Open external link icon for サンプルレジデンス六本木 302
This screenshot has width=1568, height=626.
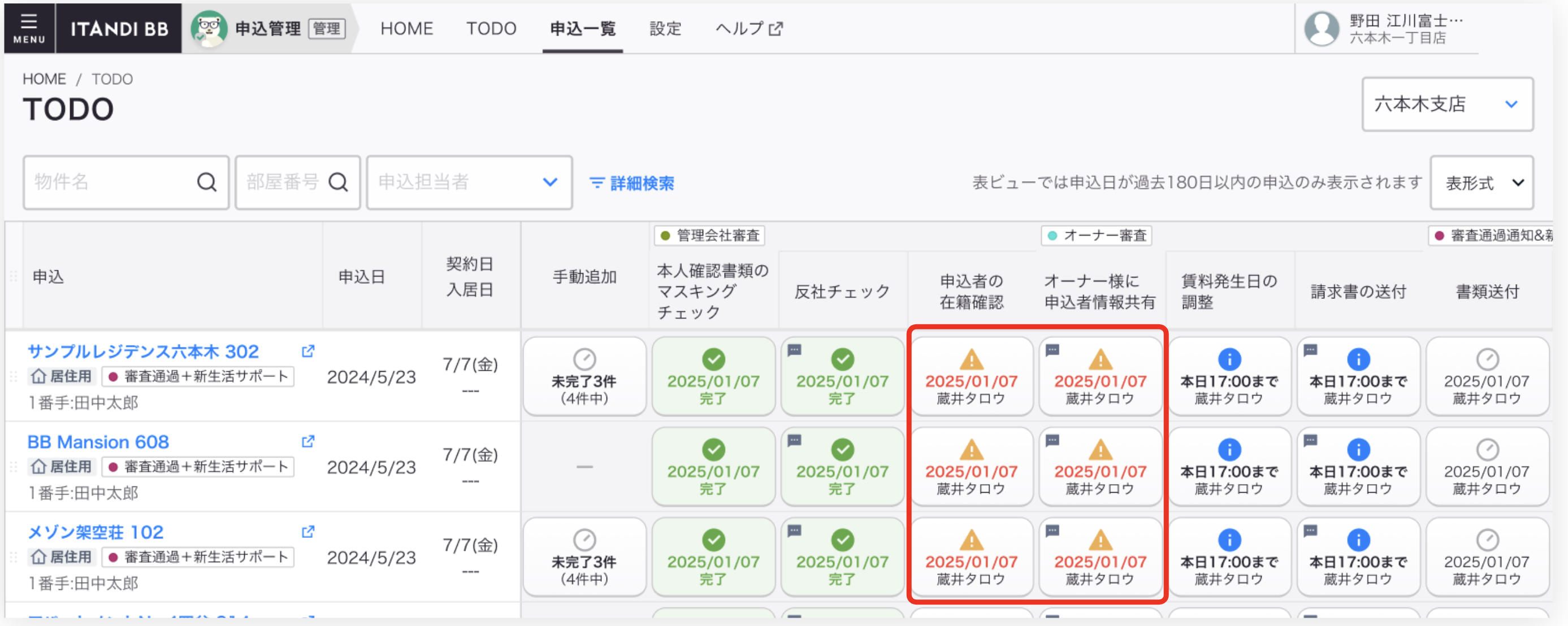(x=308, y=351)
